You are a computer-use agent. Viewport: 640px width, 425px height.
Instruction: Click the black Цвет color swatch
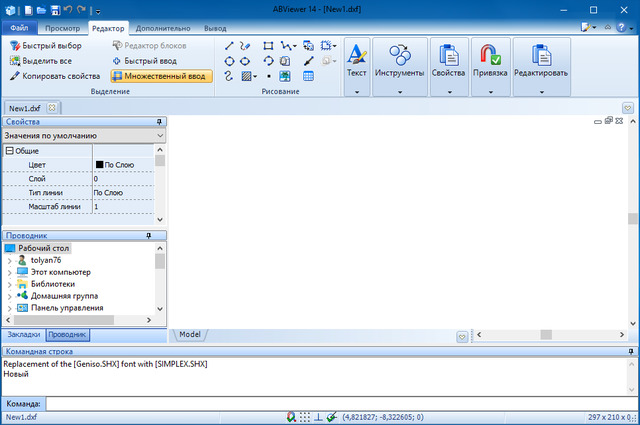(99, 164)
